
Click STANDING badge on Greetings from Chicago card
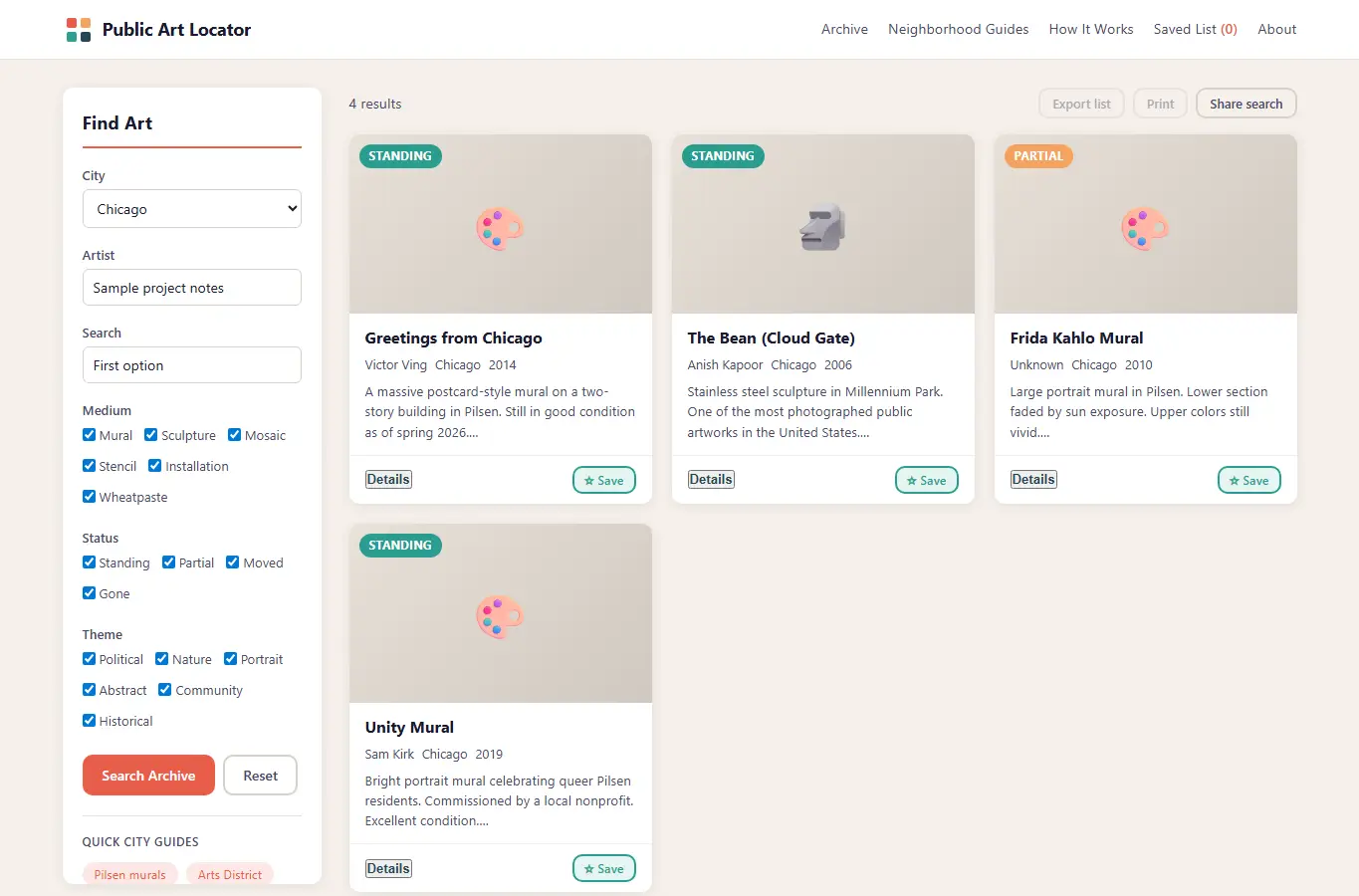pyautogui.click(x=400, y=156)
